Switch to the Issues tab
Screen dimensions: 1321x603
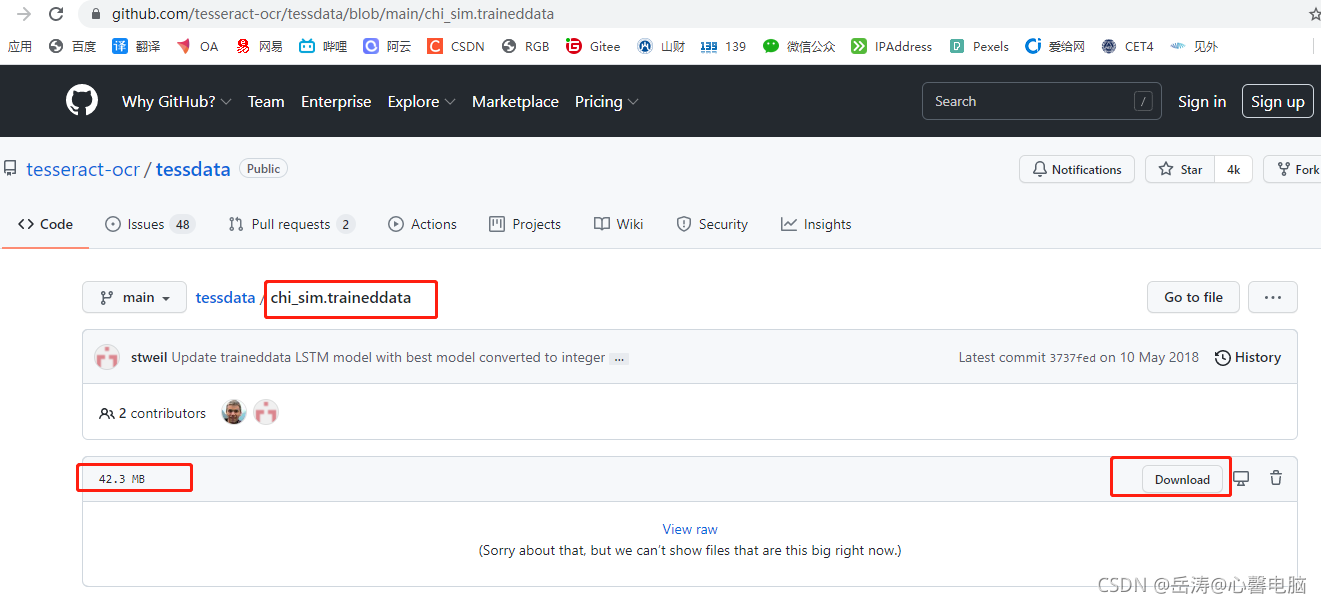(x=150, y=224)
